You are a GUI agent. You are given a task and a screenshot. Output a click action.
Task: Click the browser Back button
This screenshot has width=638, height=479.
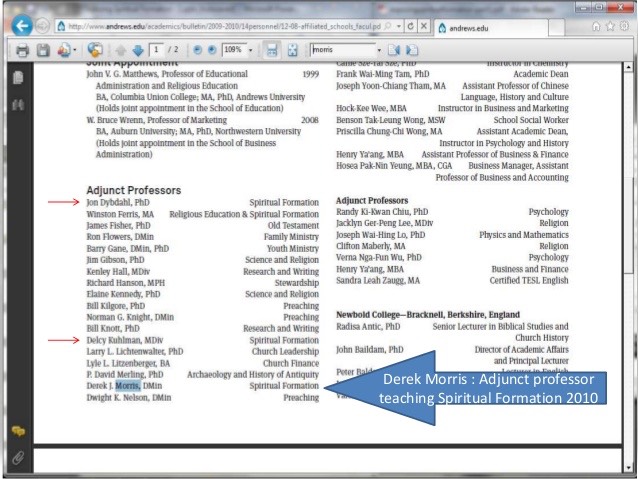pyautogui.click(x=22, y=26)
